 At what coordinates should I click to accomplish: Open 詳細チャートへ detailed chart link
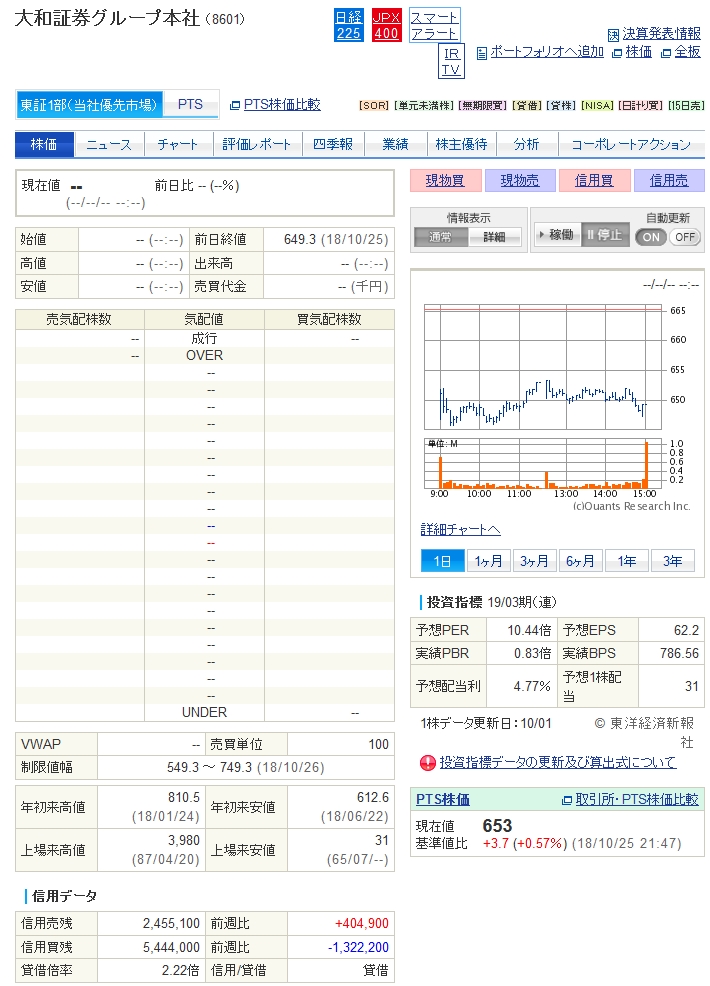click(x=460, y=529)
